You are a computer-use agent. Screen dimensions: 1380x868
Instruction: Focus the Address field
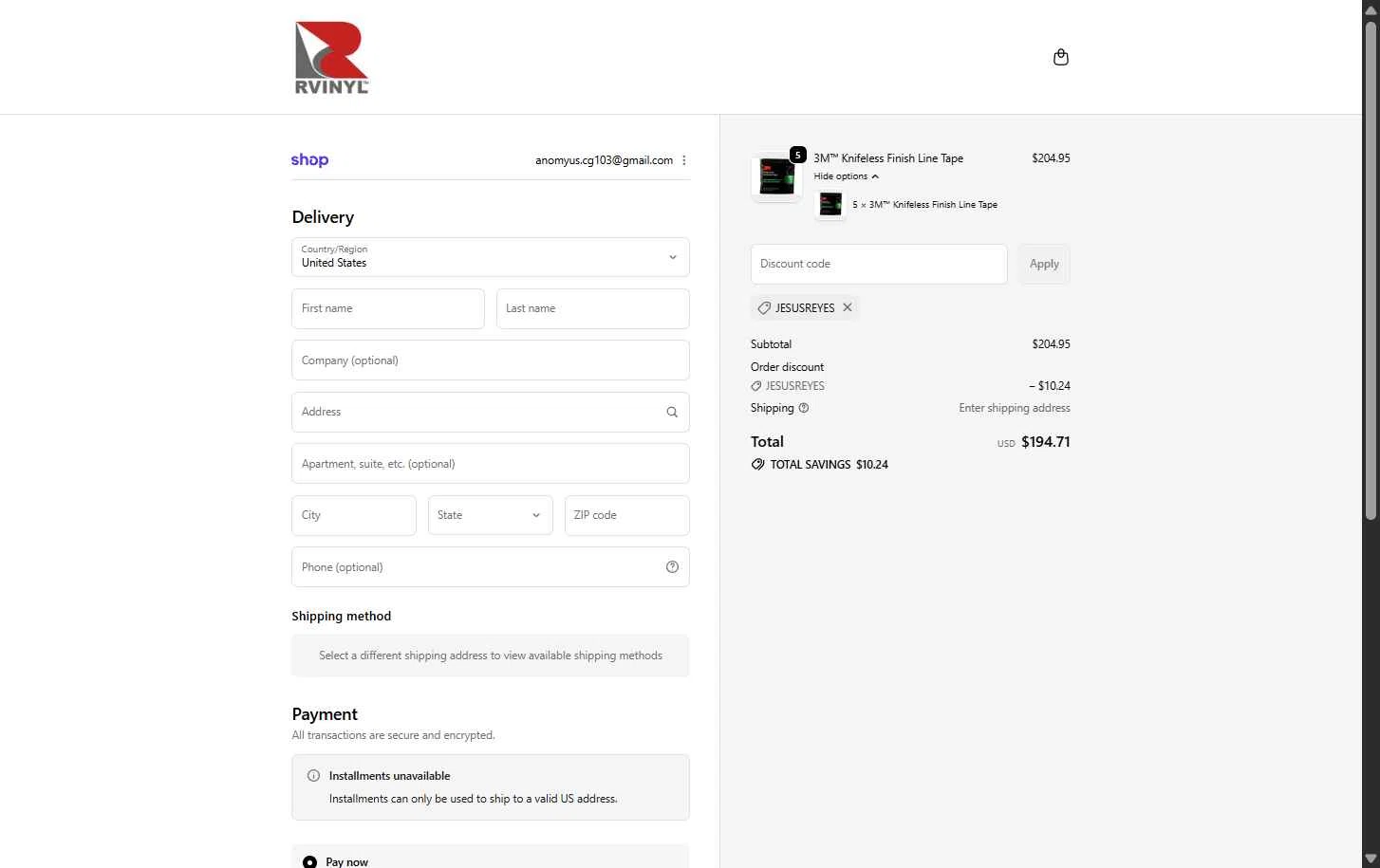pyautogui.click(x=491, y=412)
